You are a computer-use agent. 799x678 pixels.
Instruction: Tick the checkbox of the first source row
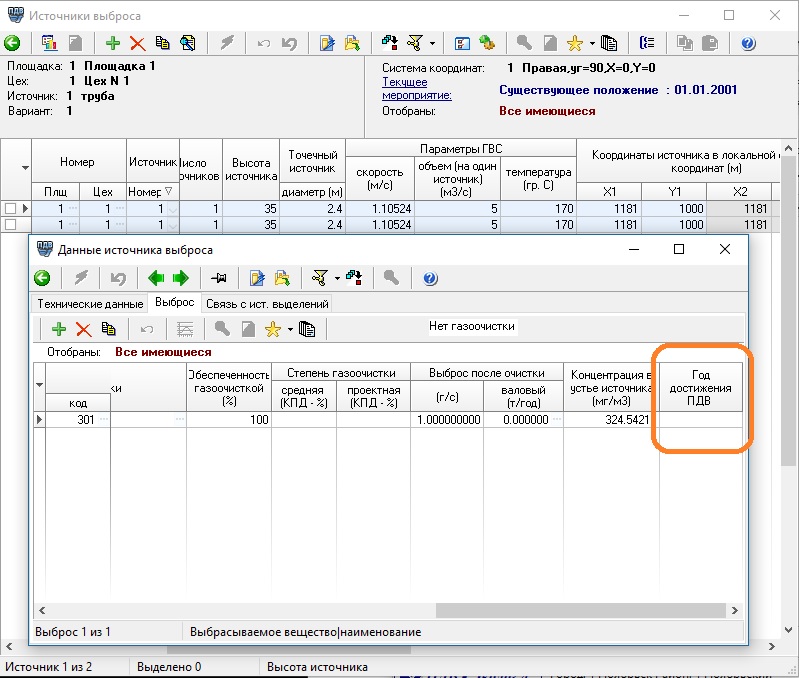click(10, 209)
